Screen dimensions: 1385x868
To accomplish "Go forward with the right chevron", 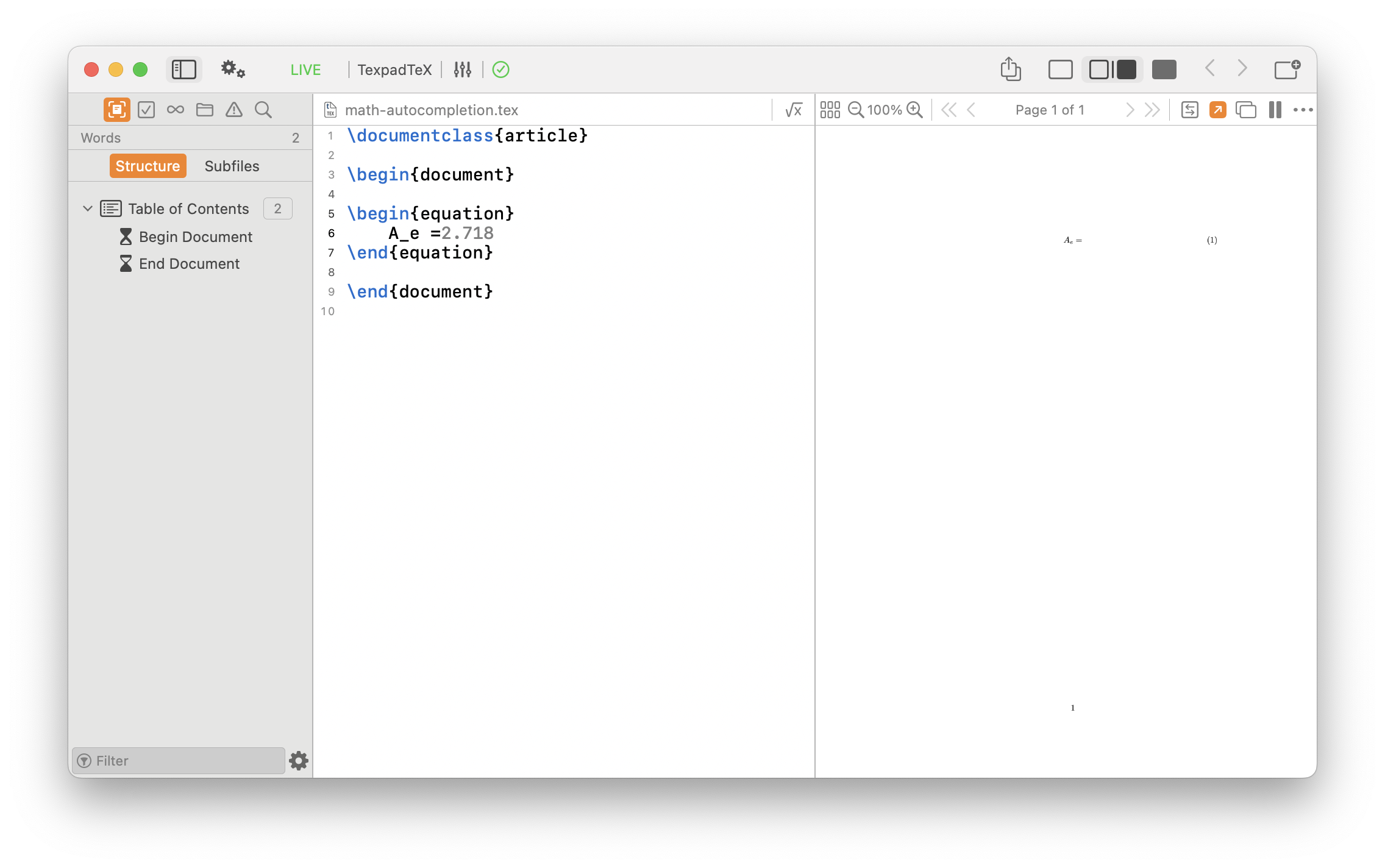I will pos(1242,68).
